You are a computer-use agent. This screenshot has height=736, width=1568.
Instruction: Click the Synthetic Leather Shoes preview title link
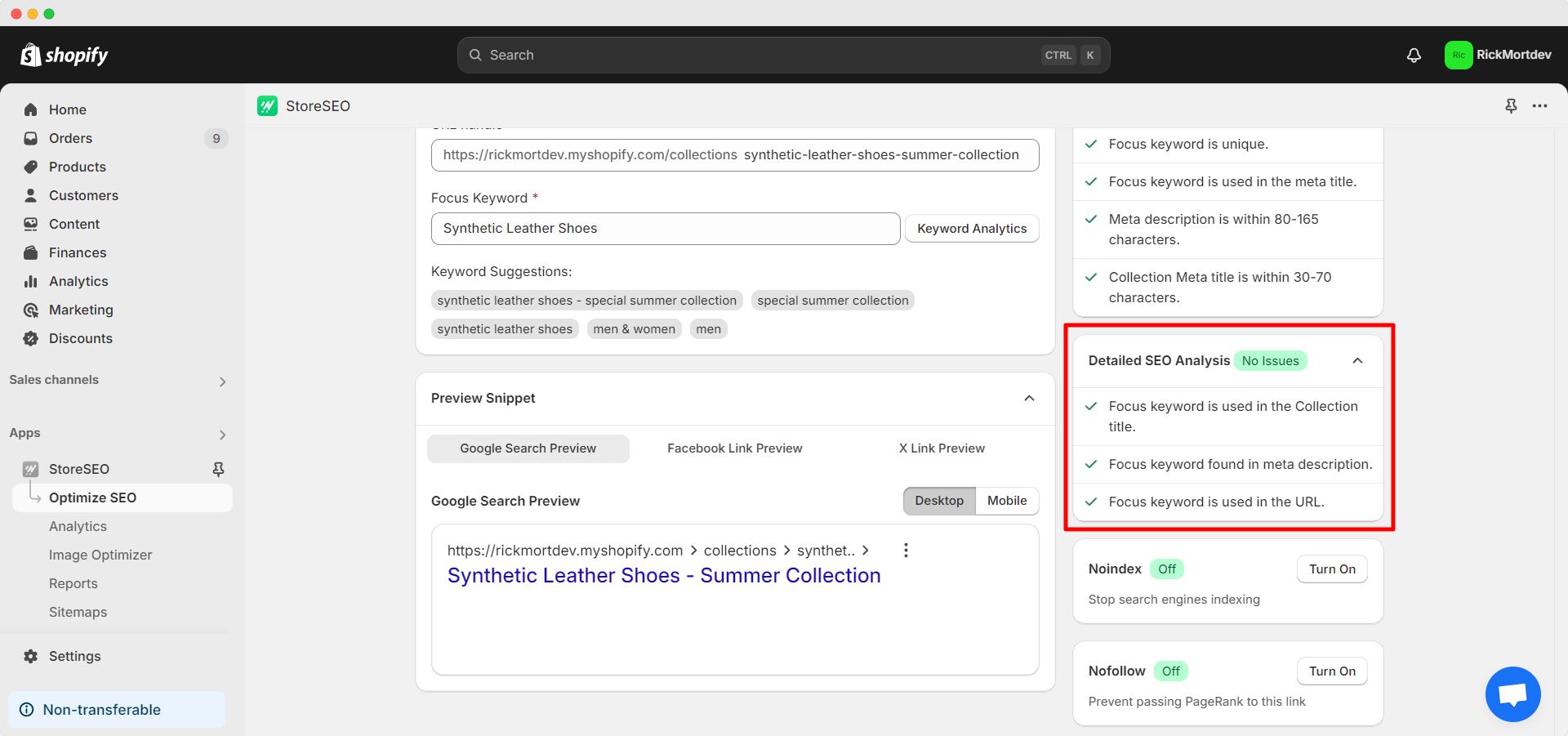coord(664,575)
